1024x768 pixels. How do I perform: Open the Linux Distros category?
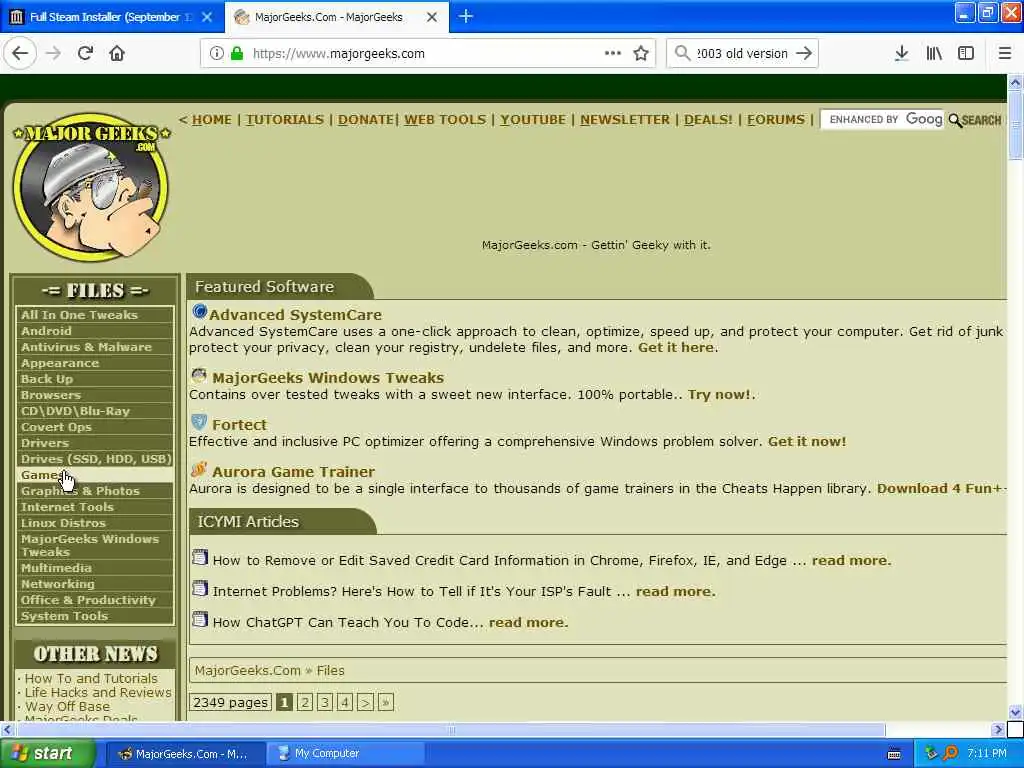click(95, 523)
